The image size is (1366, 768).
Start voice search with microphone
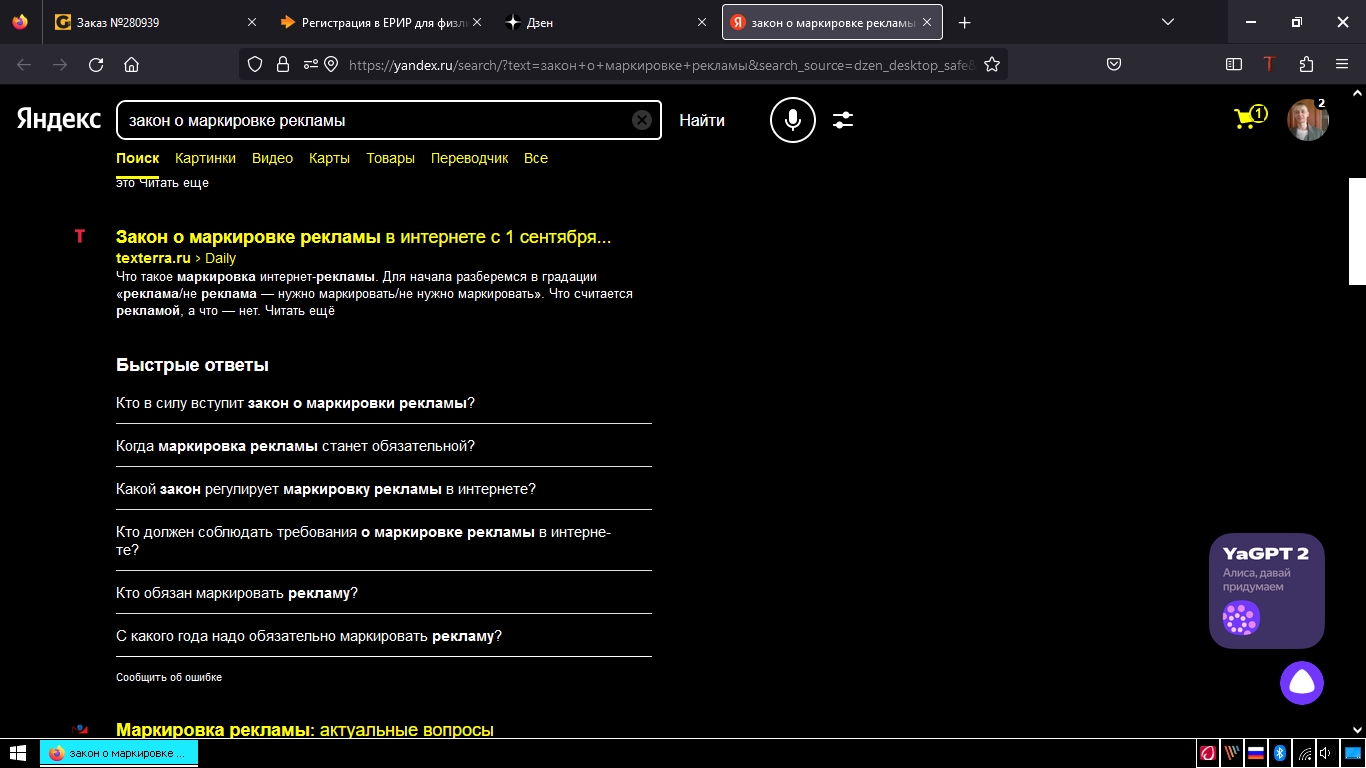[x=793, y=120]
